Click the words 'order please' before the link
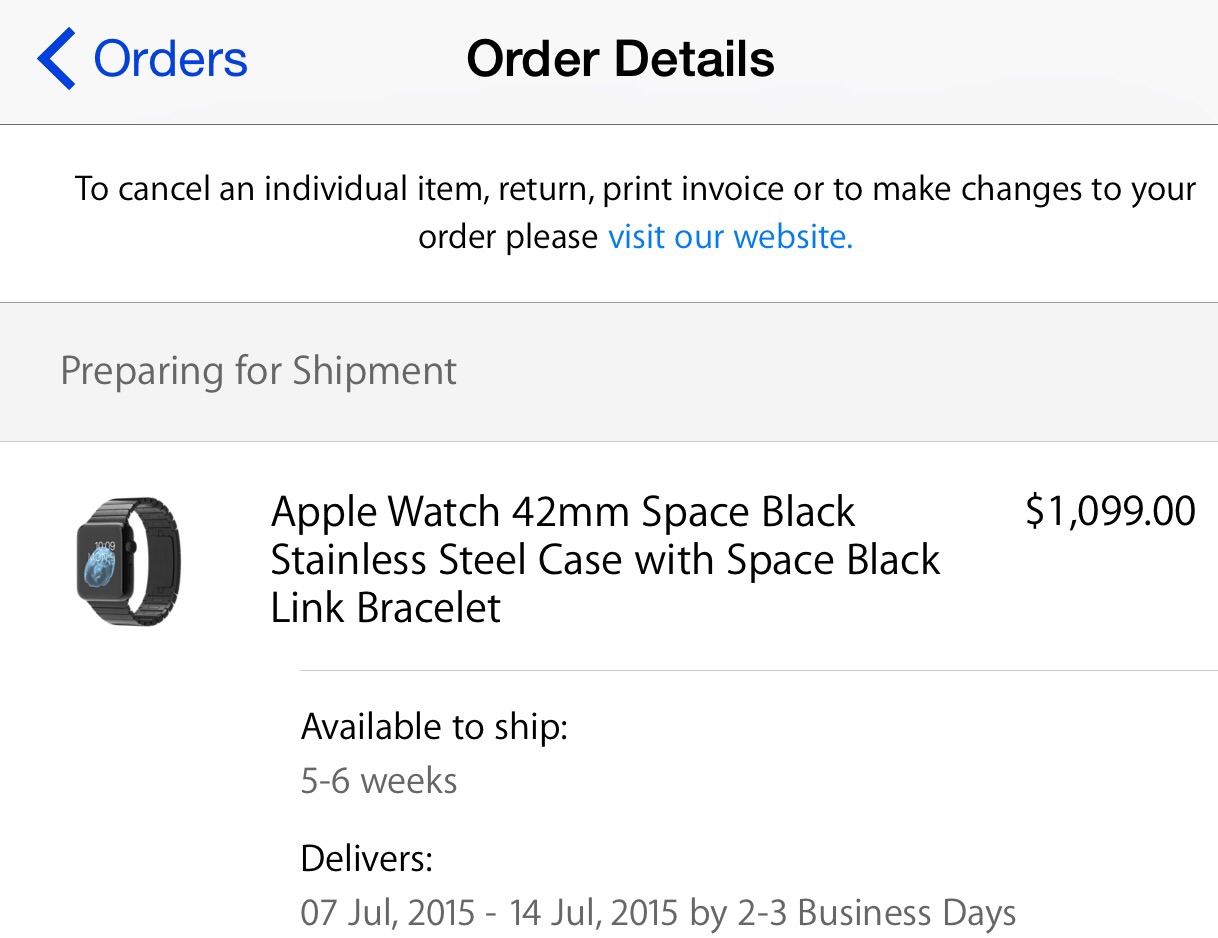This screenshot has height=938, width=1218. [507, 237]
